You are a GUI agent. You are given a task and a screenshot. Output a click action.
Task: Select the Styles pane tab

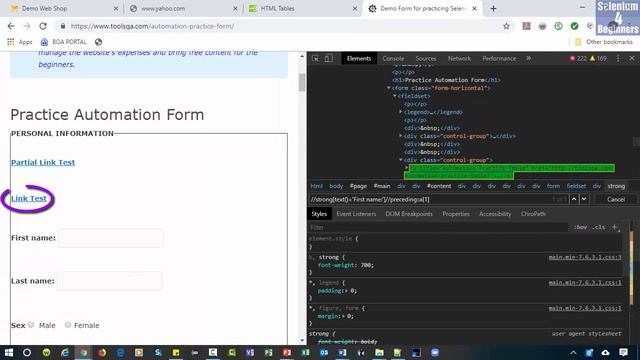(x=319, y=214)
